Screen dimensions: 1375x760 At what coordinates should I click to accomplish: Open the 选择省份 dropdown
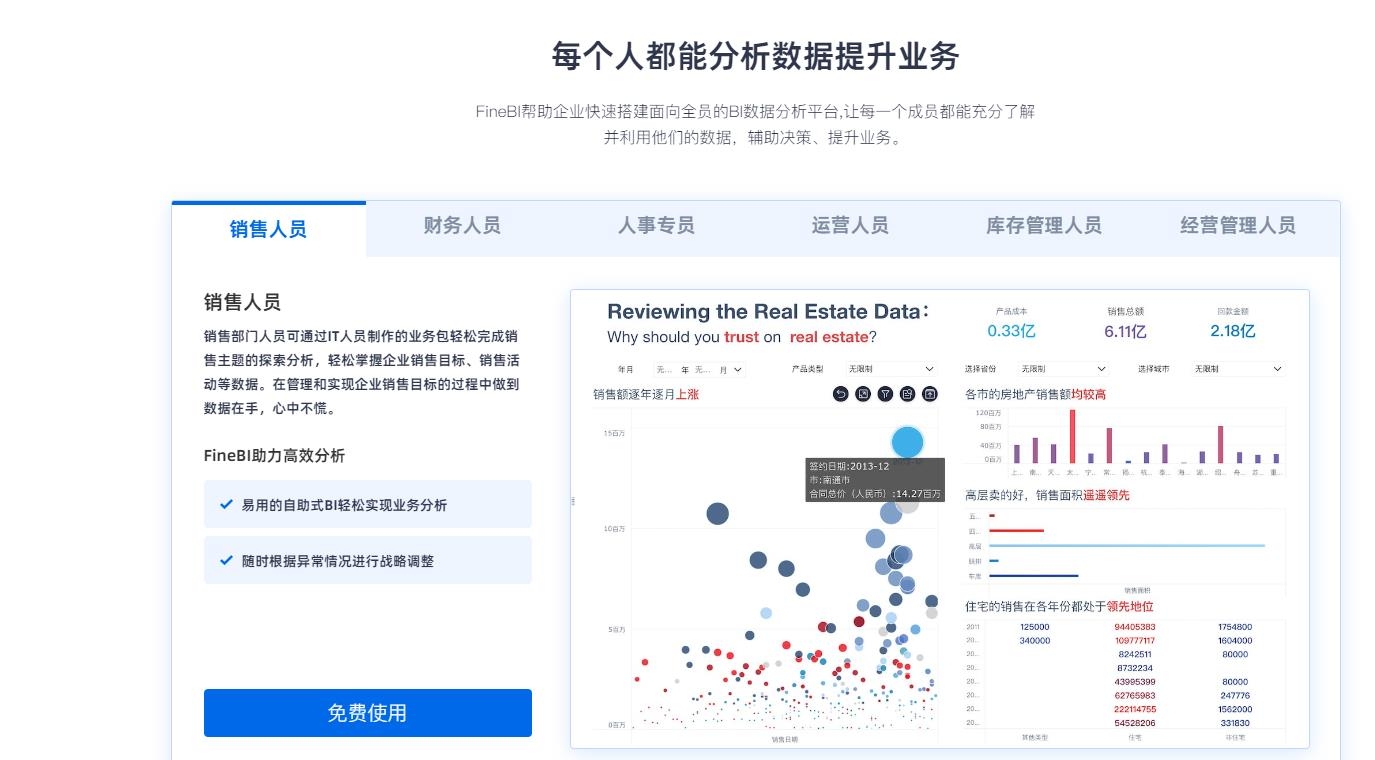click(x=1064, y=369)
